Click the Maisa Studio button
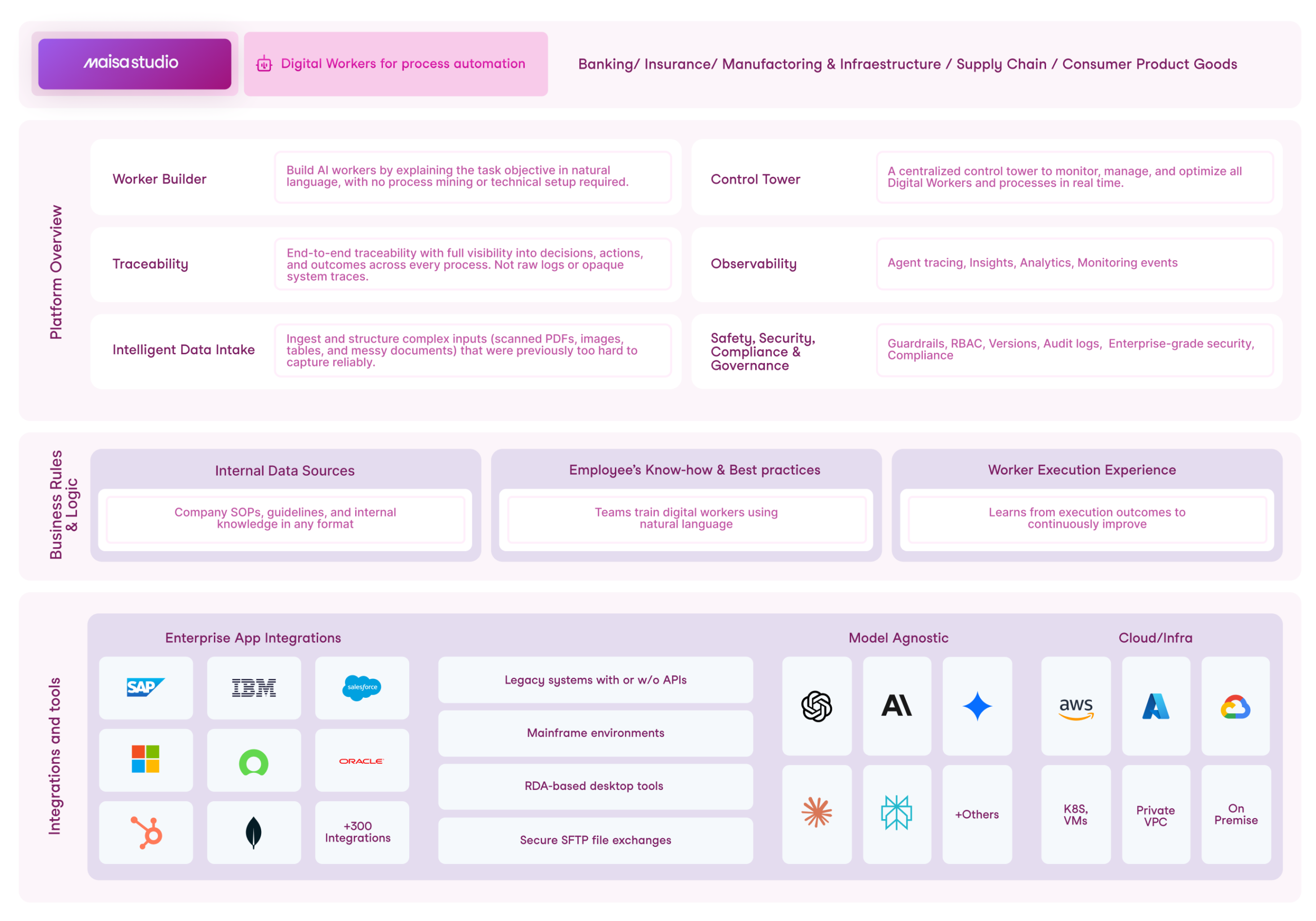The height and width of the screenshot is (921, 1316). 135,64
